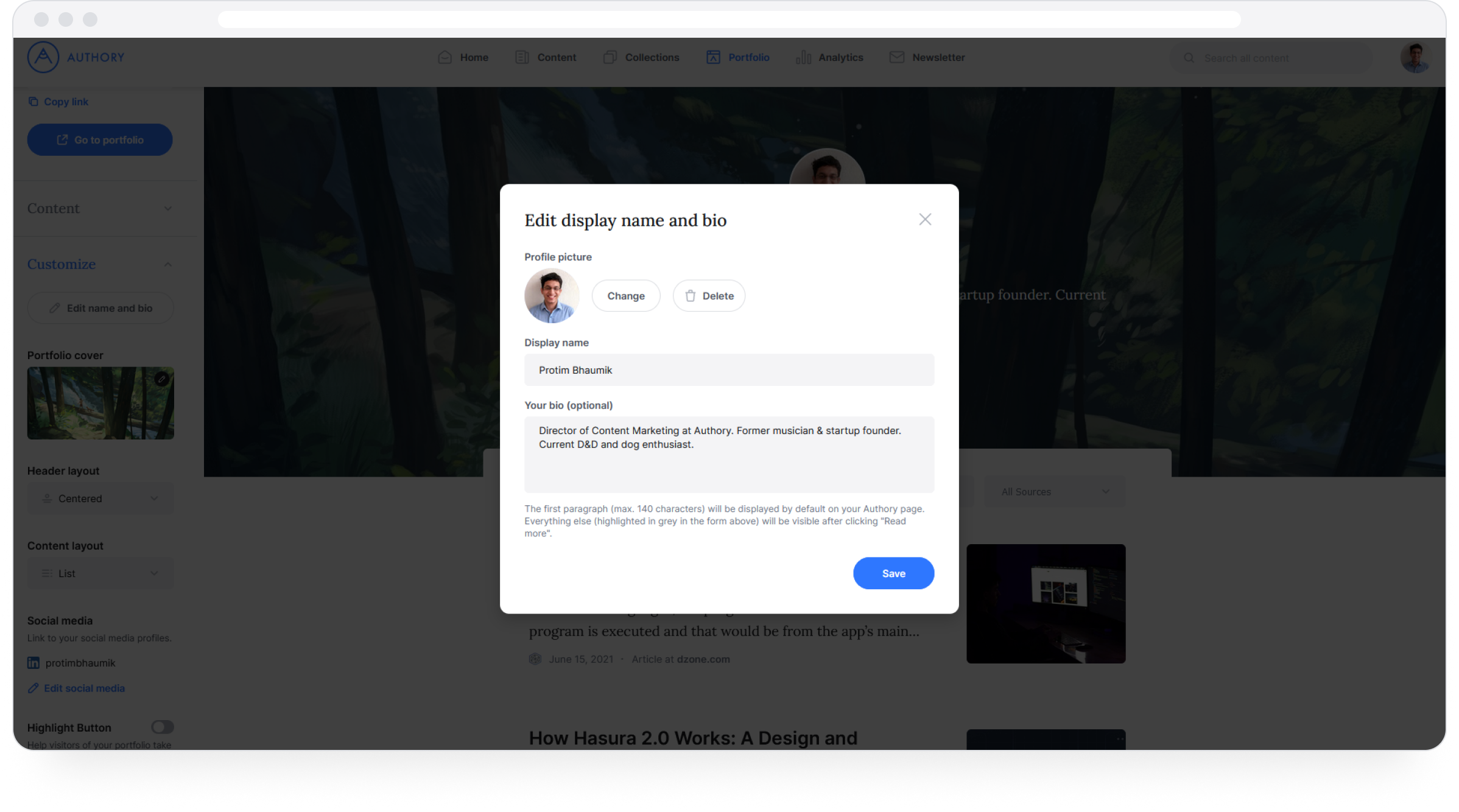Toggle the Highlight Button switch
This screenshot has width=1459, height=812.
click(x=163, y=727)
